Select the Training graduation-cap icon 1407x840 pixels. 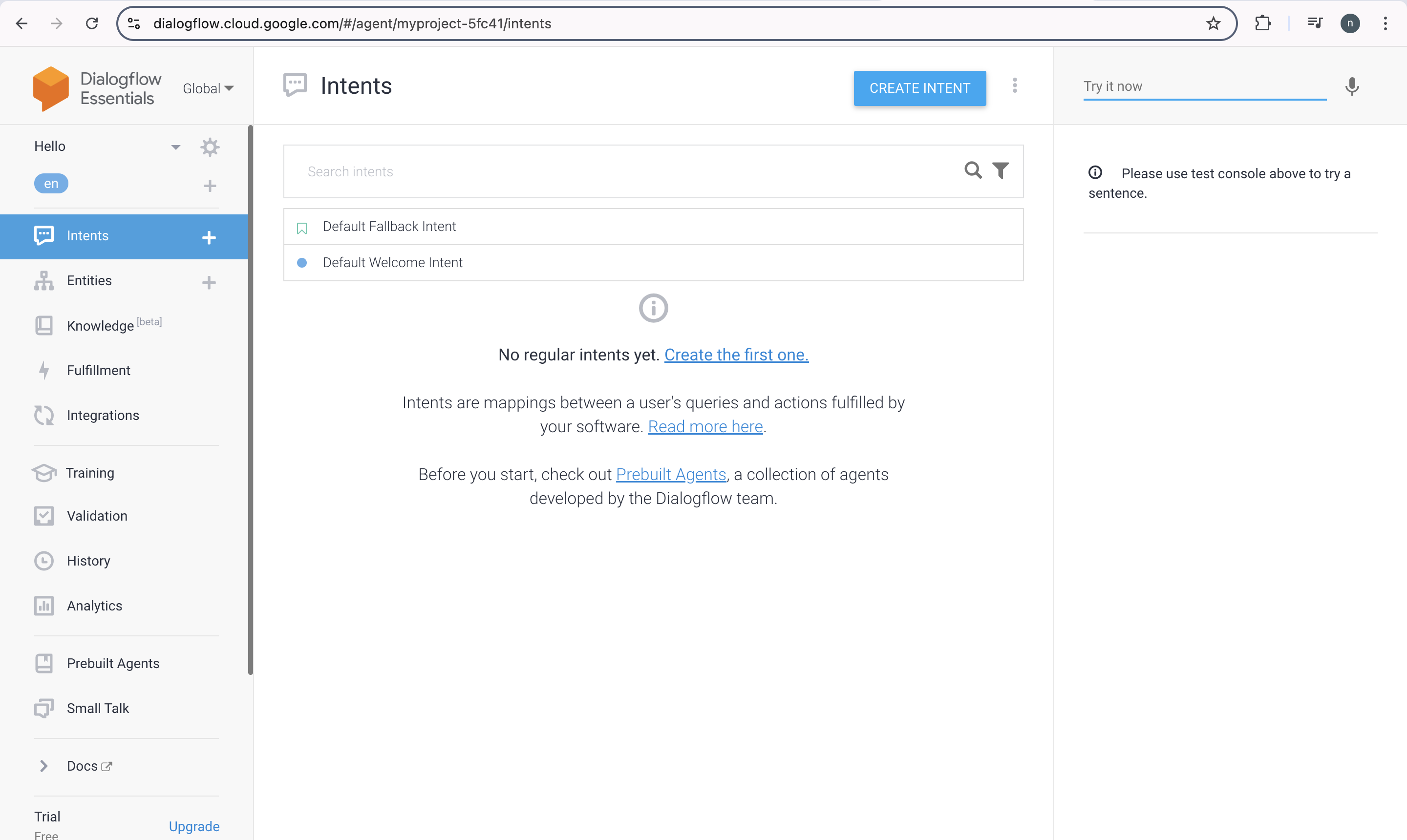[x=44, y=473]
